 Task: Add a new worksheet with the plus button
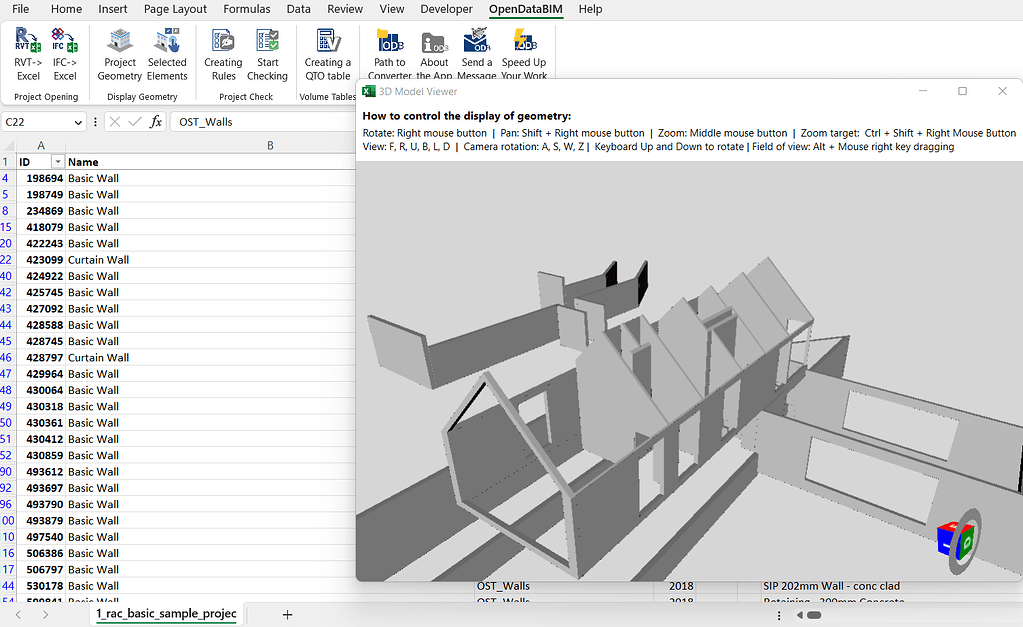click(x=287, y=613)
